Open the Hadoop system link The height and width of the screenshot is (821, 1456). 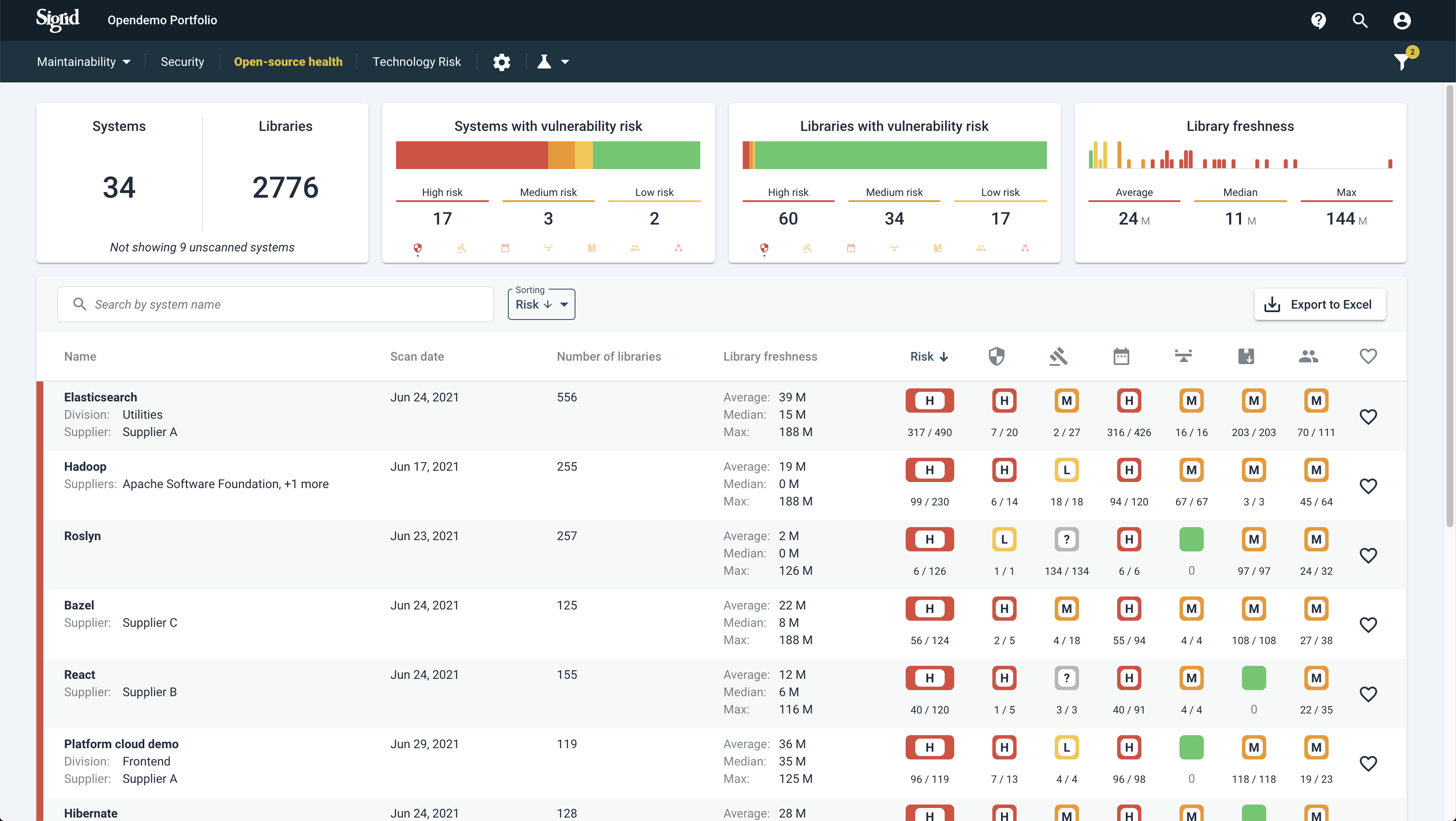(x=85, y=466)
